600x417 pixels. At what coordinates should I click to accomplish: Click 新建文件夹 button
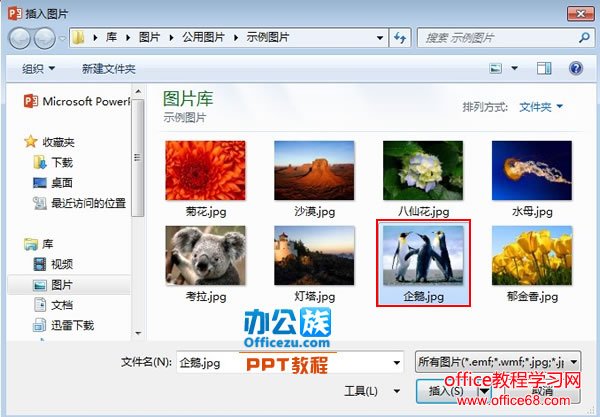tap(109, 69)
